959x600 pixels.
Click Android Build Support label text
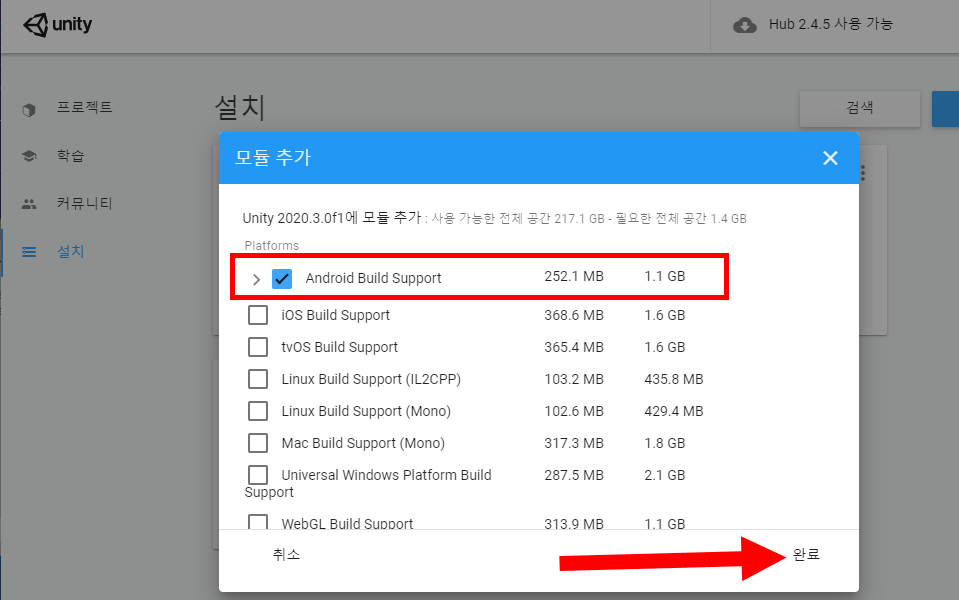(x=373, y=278)
